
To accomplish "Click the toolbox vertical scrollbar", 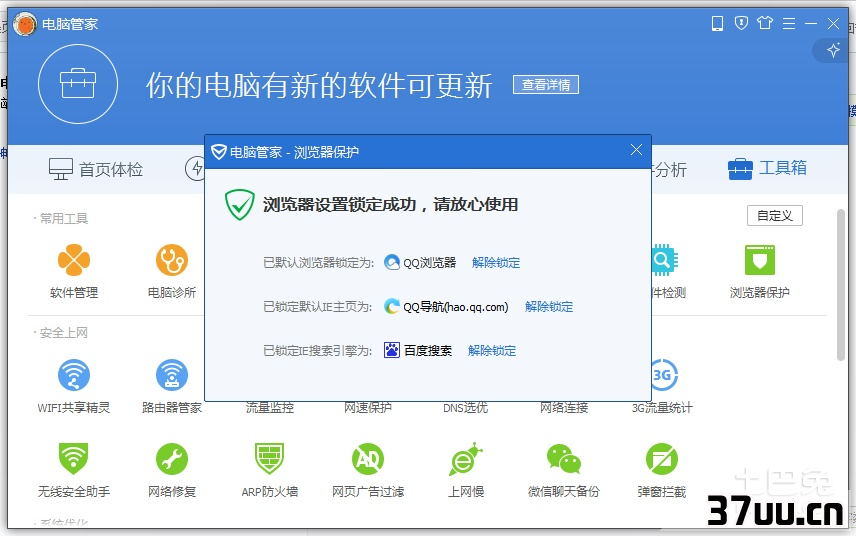I will (841, 284).
